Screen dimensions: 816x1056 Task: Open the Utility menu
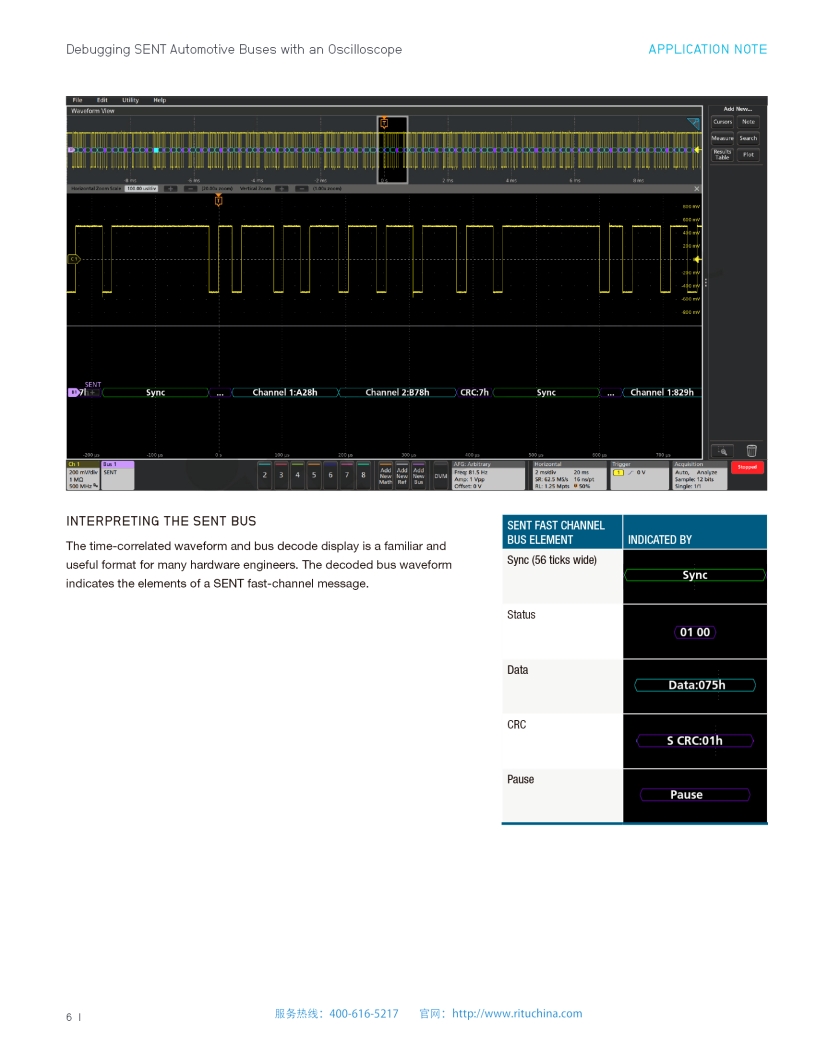coord(131,100)
